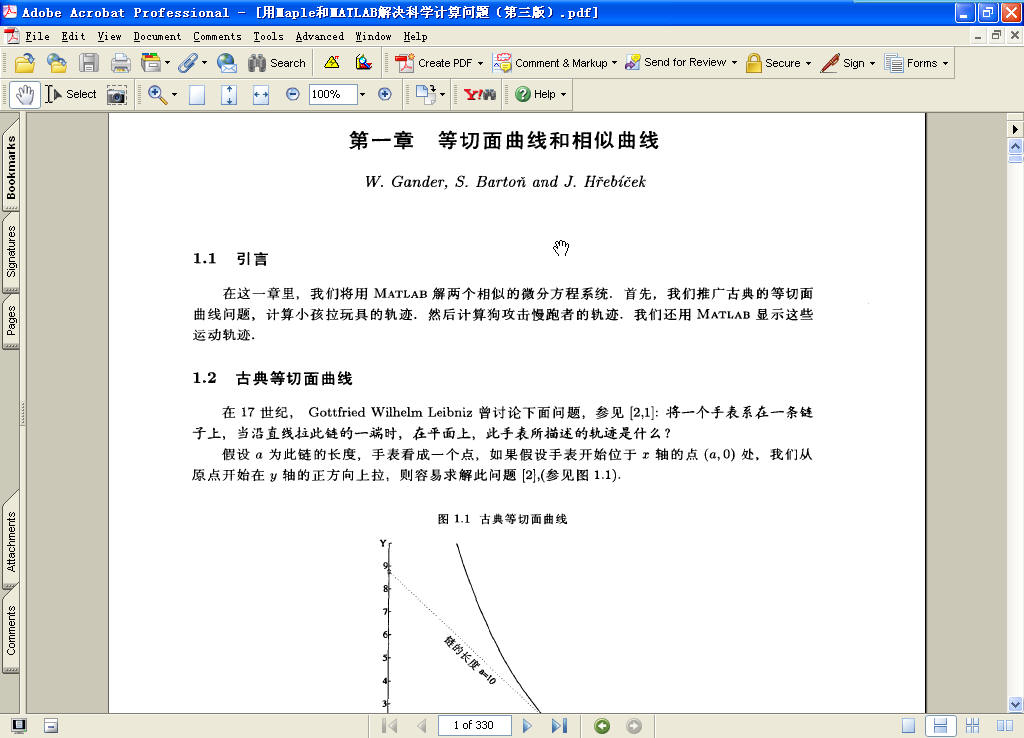Open the Bookmarks side tab

[11, 167]
